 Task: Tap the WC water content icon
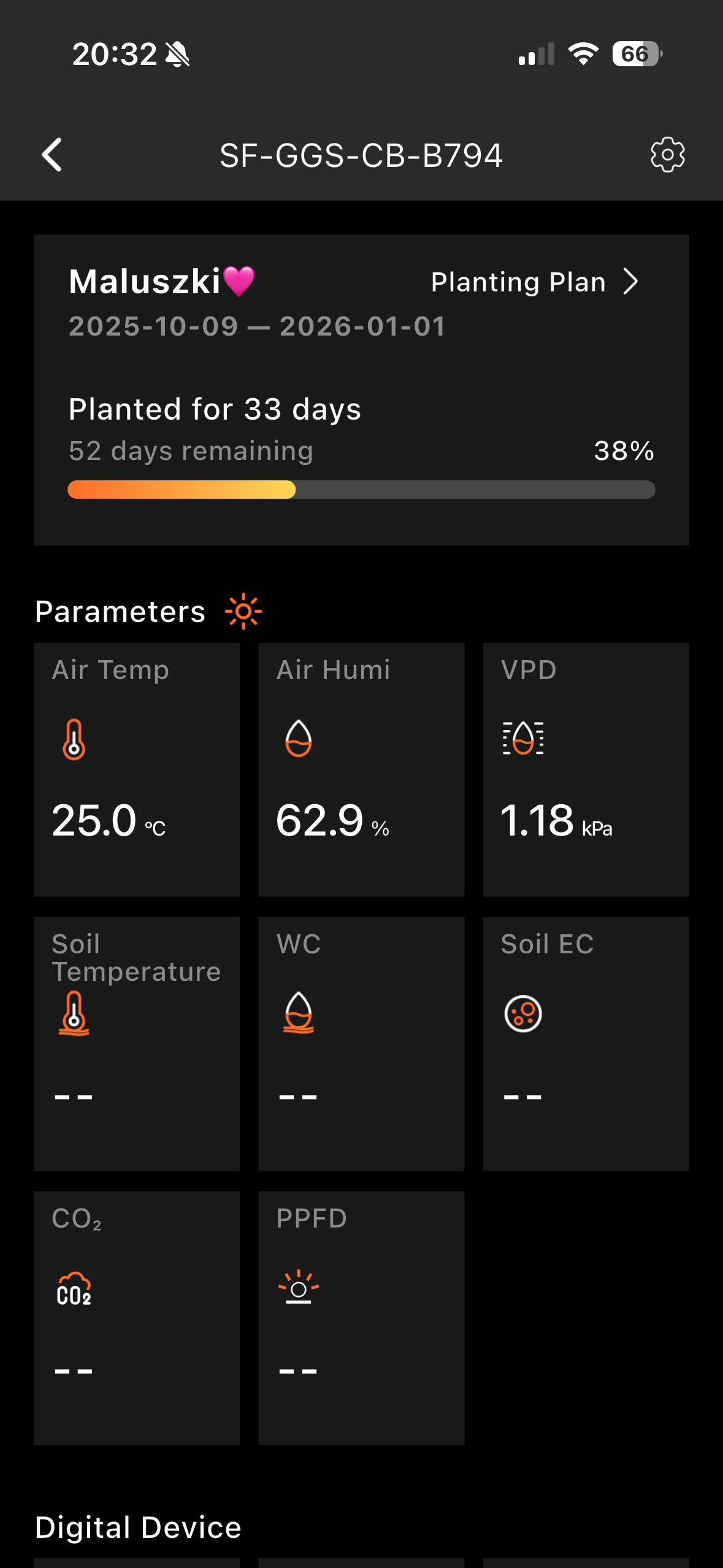299,1013
